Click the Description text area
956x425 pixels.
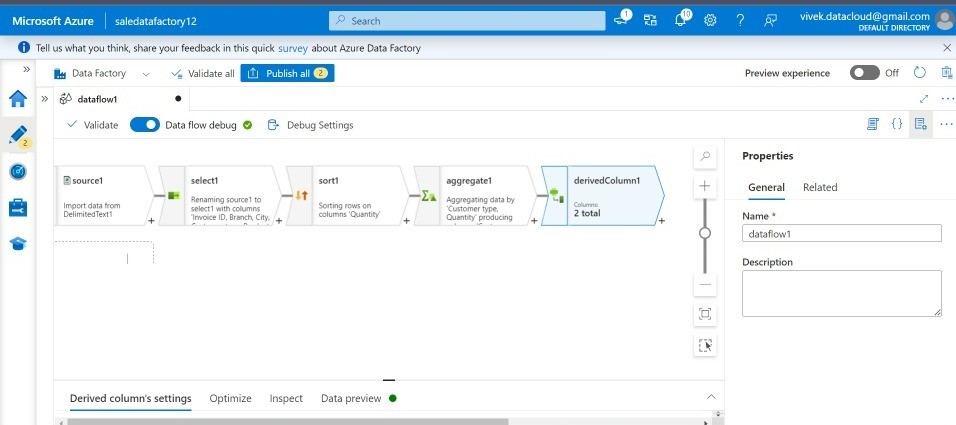pos(841,293)
